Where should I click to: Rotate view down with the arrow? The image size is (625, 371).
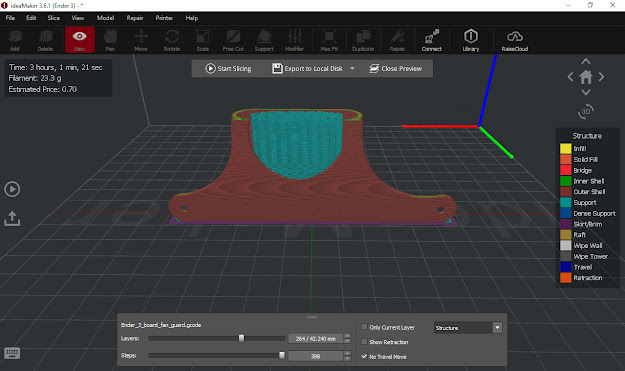tap(586, 92)
